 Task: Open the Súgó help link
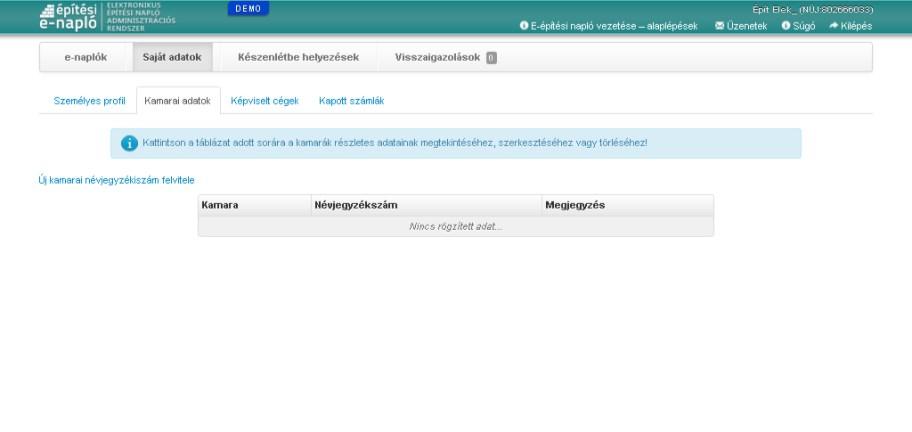pos(798,26)
